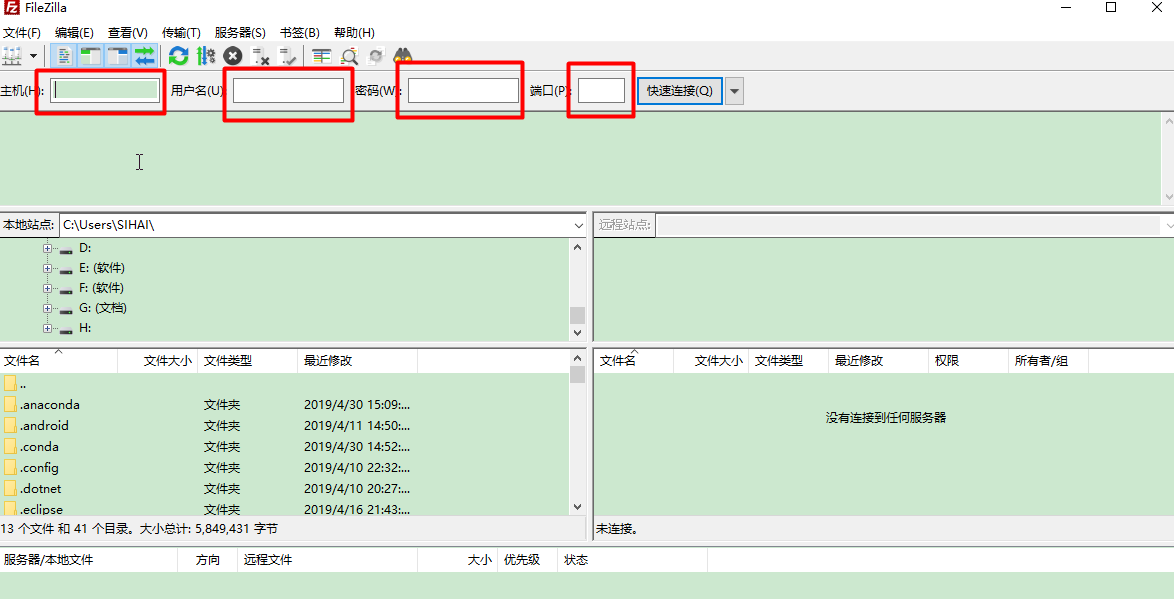This screenshot has width=1174, height=599.
Task: Toggle directory comparison icon
Action: (x=349, y=55)
